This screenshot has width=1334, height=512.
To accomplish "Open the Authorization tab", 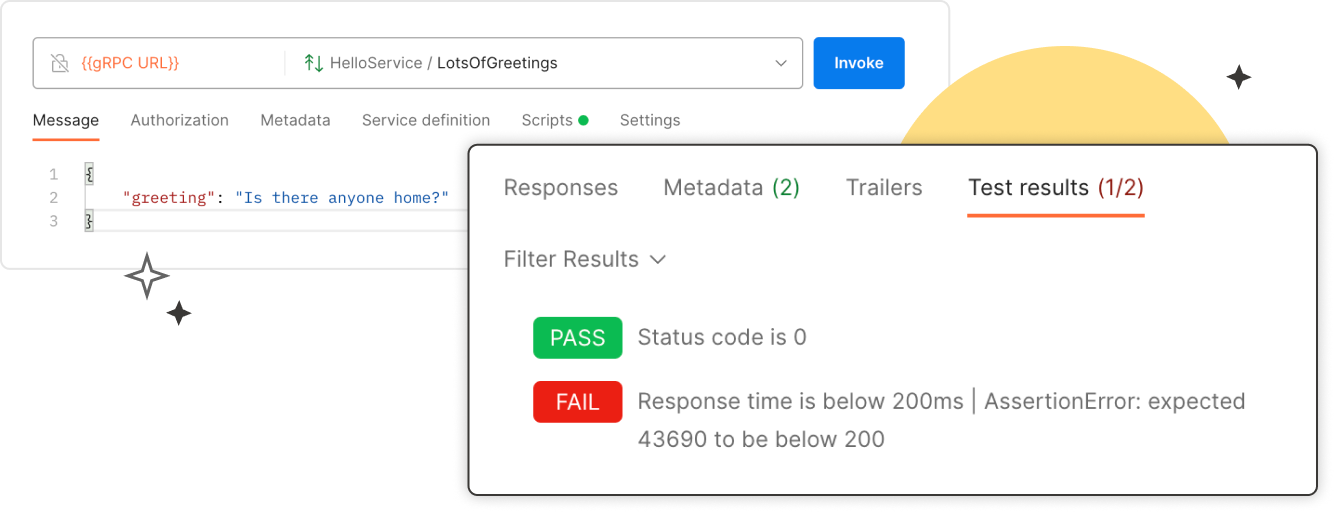I will 179,120.
